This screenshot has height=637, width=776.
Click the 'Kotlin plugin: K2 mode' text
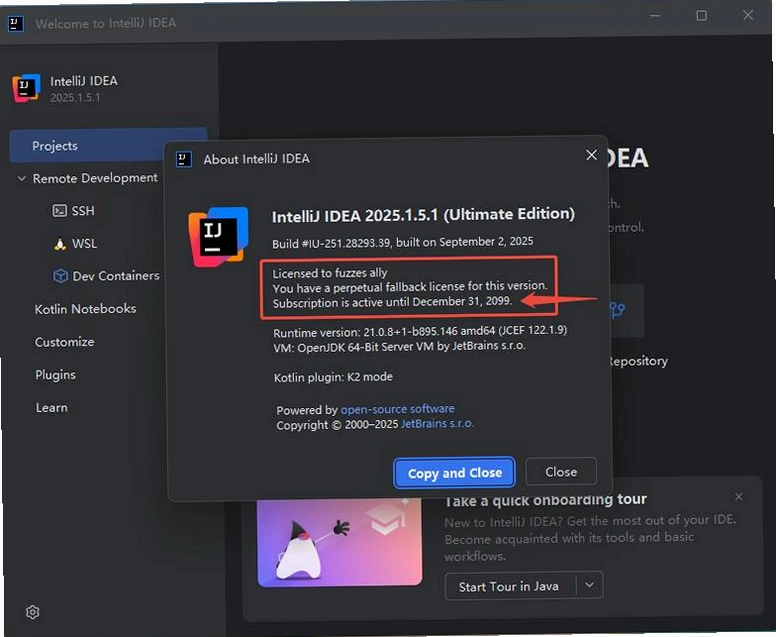click(333, 377)
